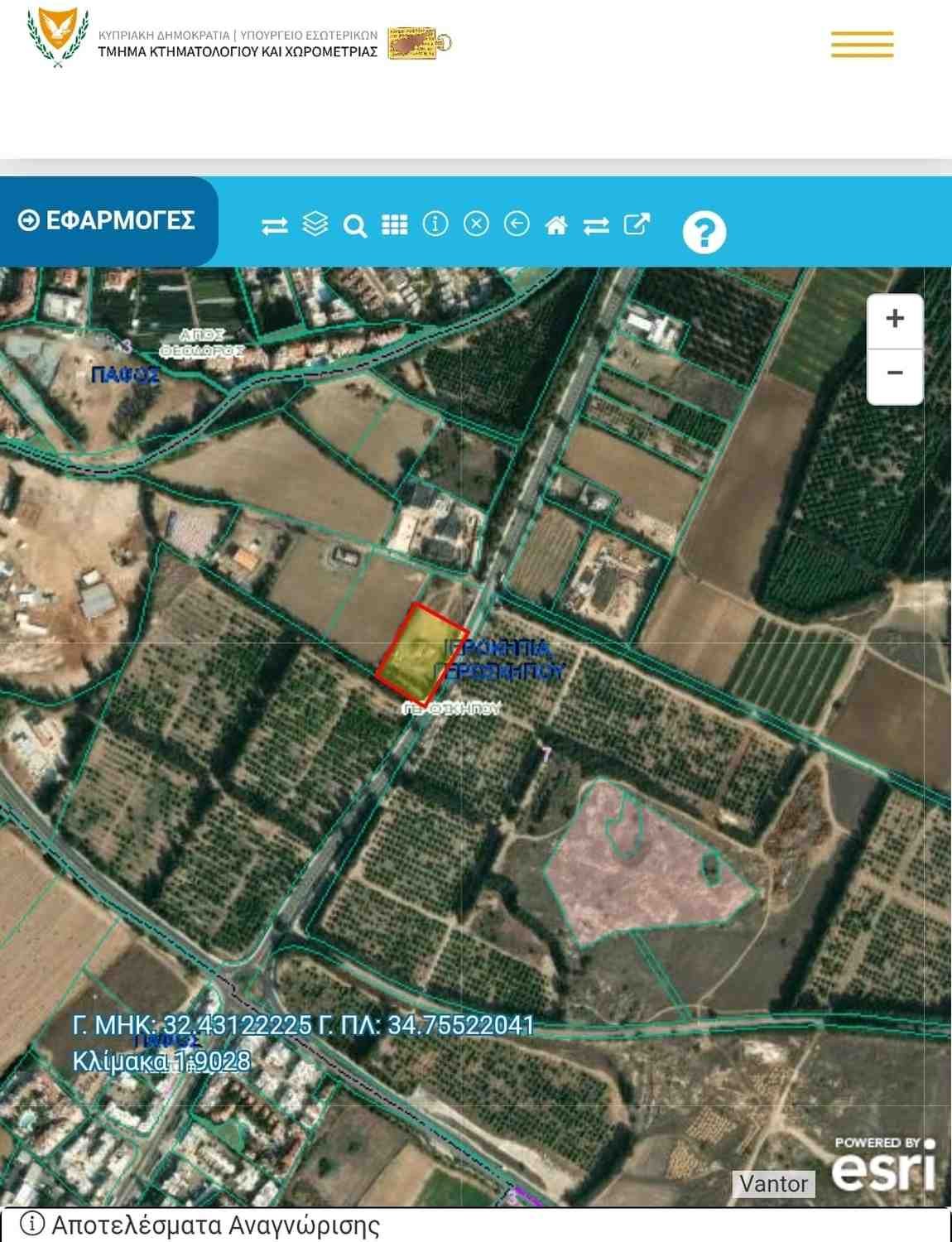Zoom in with the plus button

[x=895, y=319]
